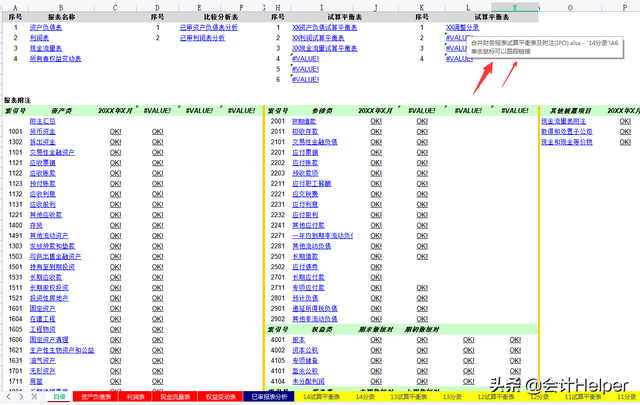Jump to last sheet tab arrow
This screenshot has height=405, width=640.
34,396
